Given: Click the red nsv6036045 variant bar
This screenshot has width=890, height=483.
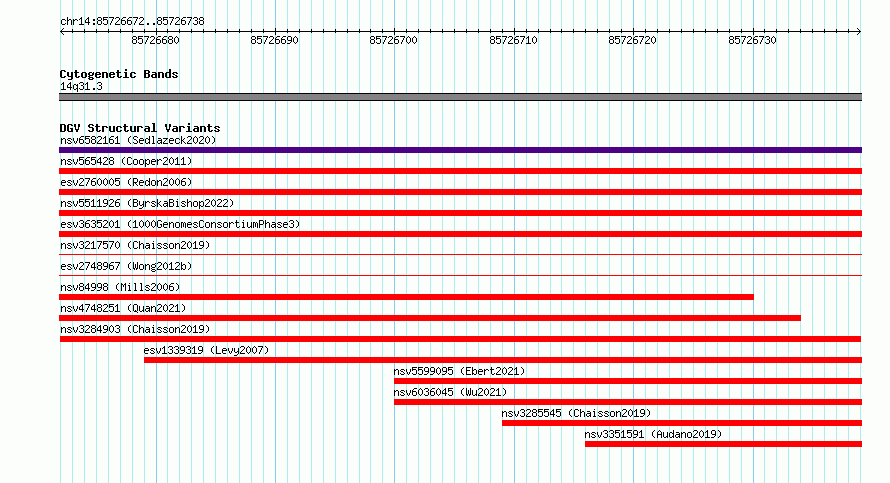Looking at the screenshot, I should pos(628,402).
